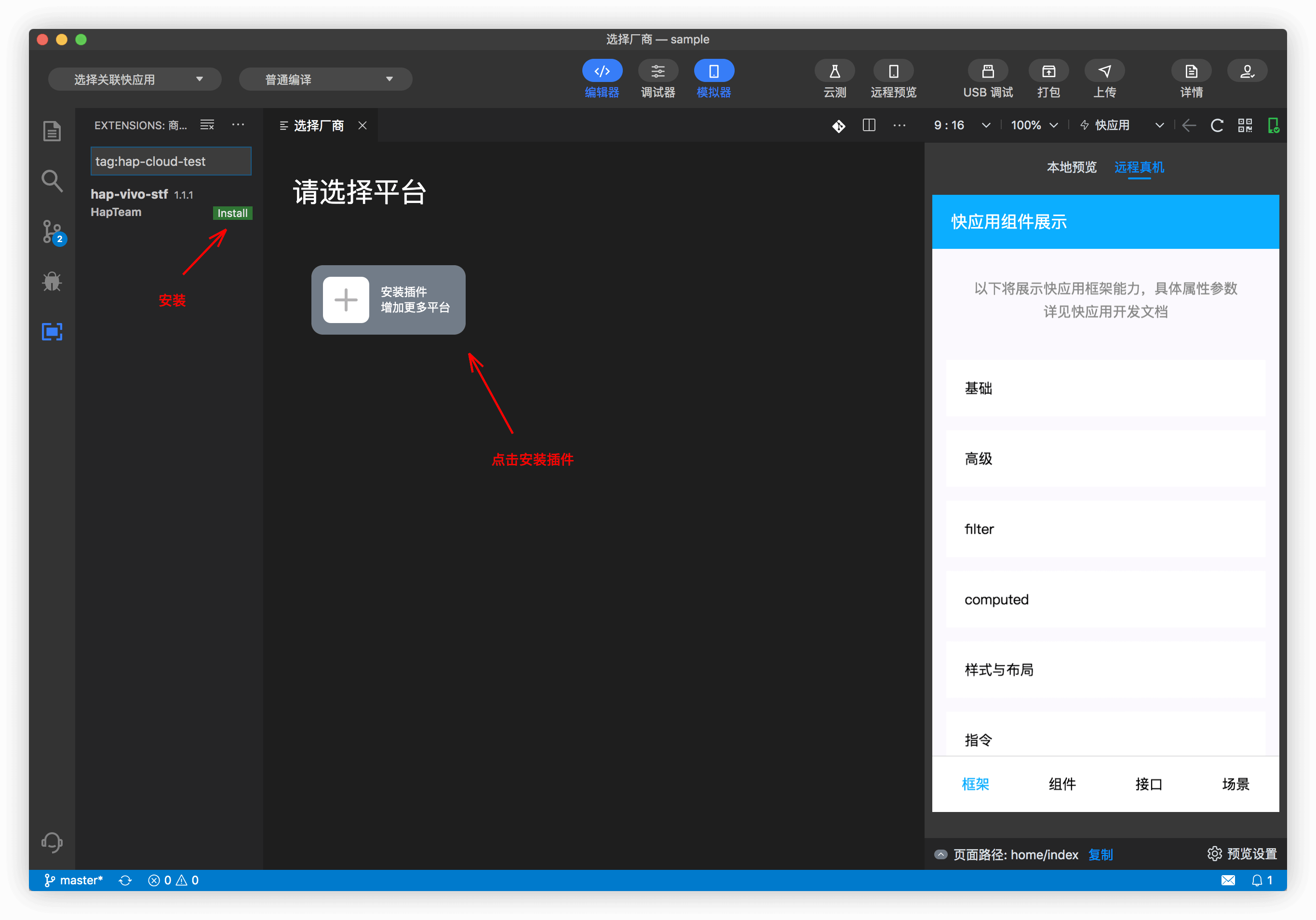The height and width of the screenshot is (920, 1316).
Task: Switch to 本地预览 tab
Action: tap(1071, 167)
